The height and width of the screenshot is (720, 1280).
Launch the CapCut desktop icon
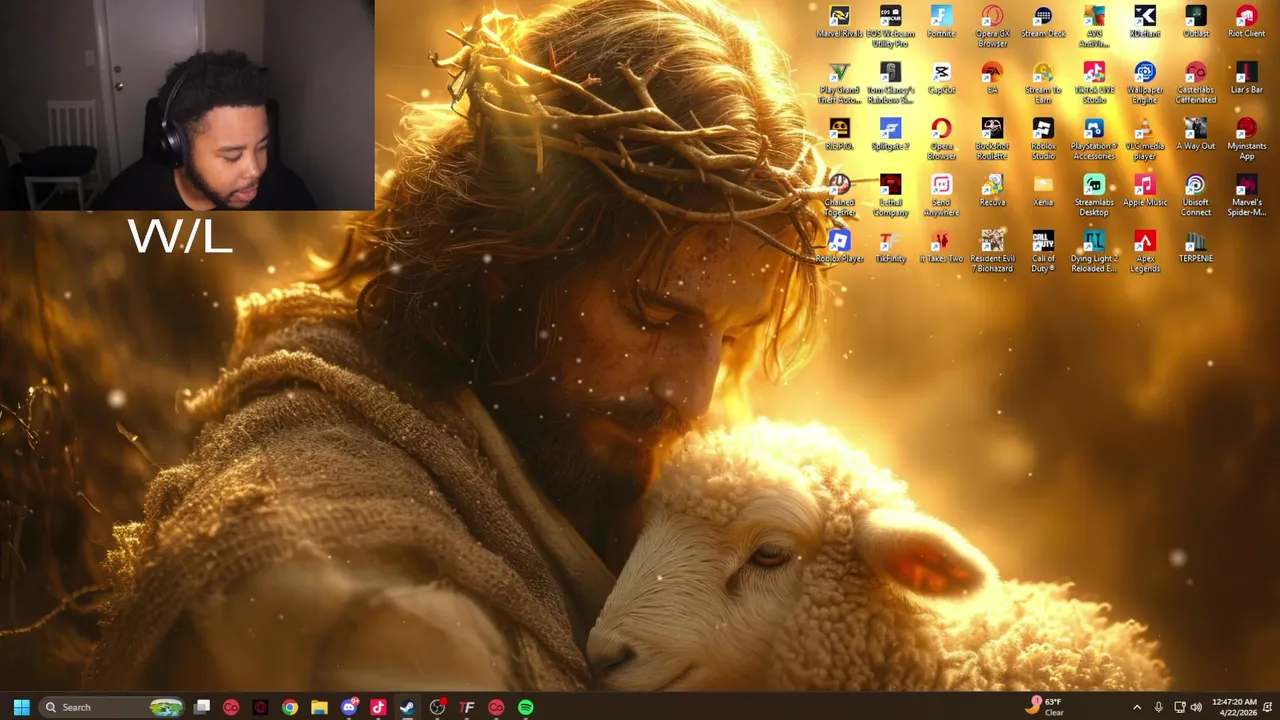(x=941, y=79)
